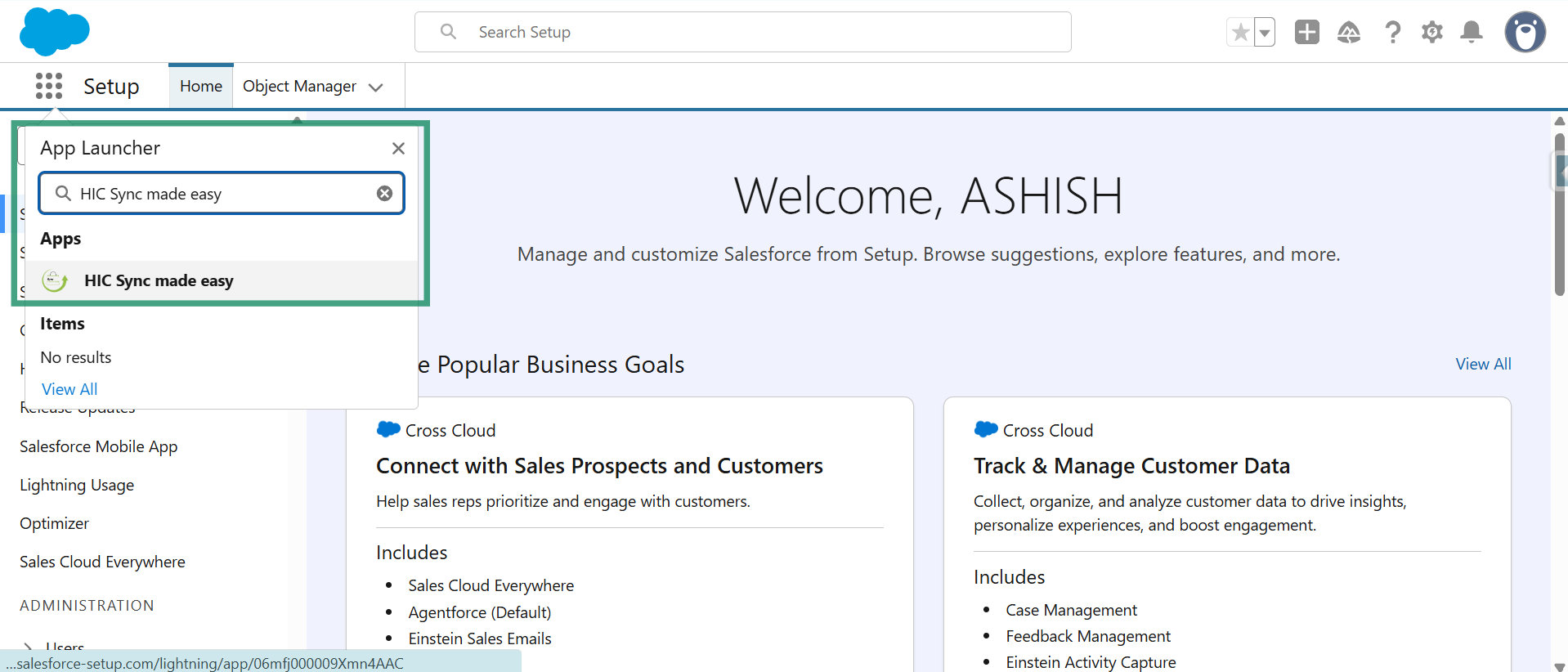
Task: Open the Trailhead guidance center icon
Action: (x=1348, y=33)
